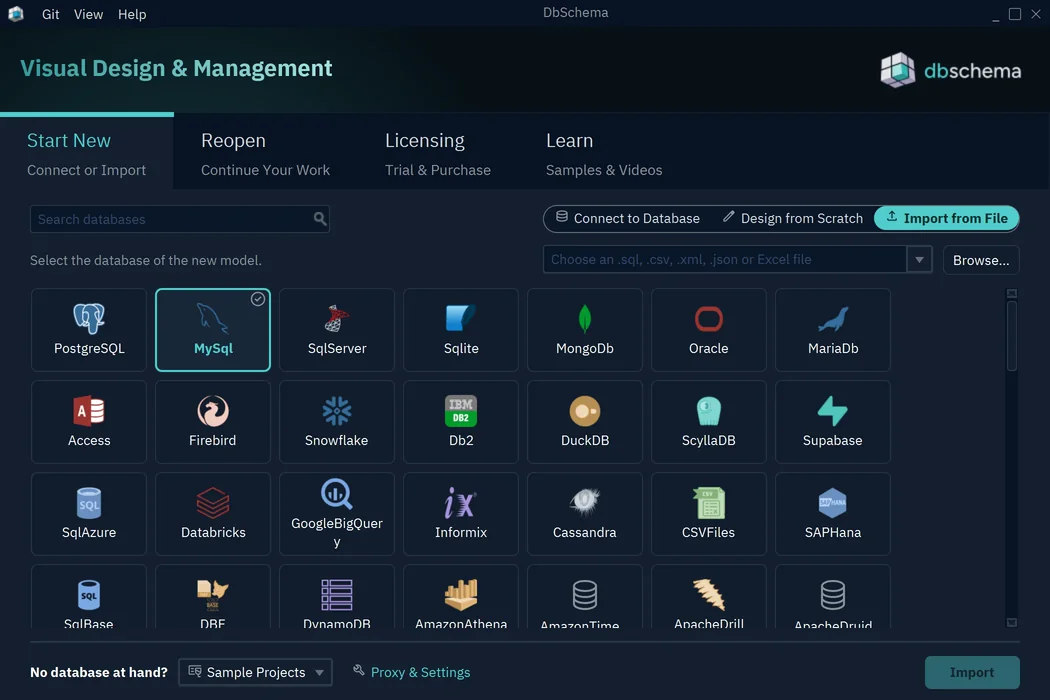Activate the Import from File mode
This screenshot has width=1050, height=700.
click(947, 218)
